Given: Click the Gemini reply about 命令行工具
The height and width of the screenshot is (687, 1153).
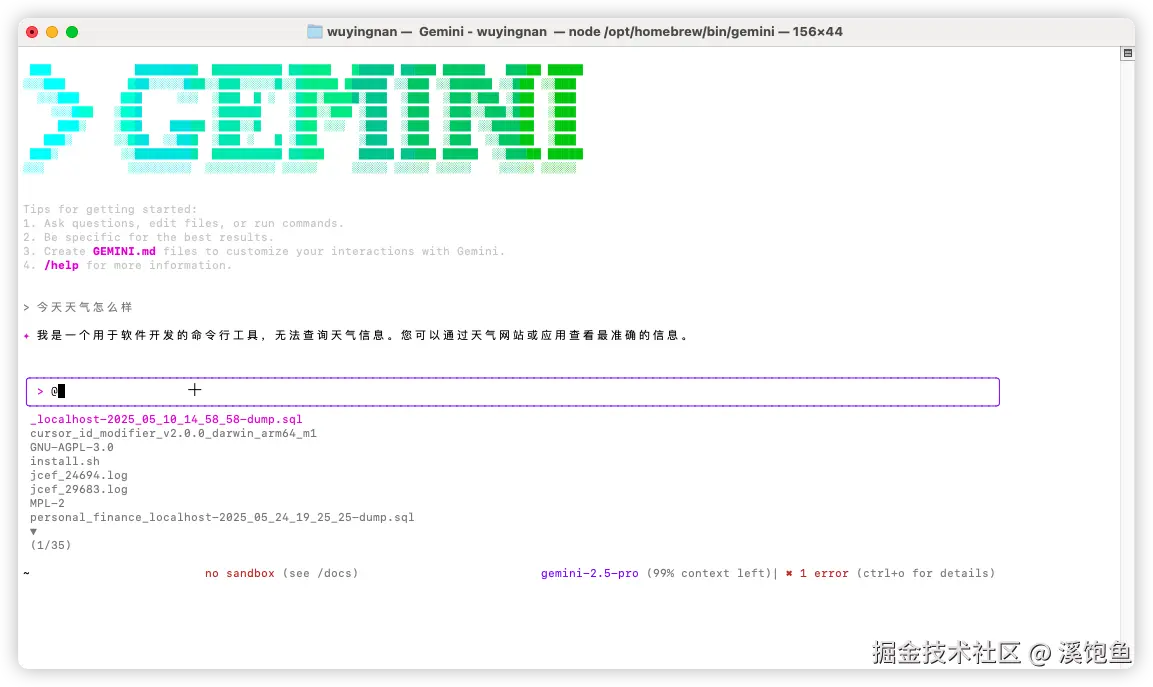Looking at the screenshot, I should 362,335.
